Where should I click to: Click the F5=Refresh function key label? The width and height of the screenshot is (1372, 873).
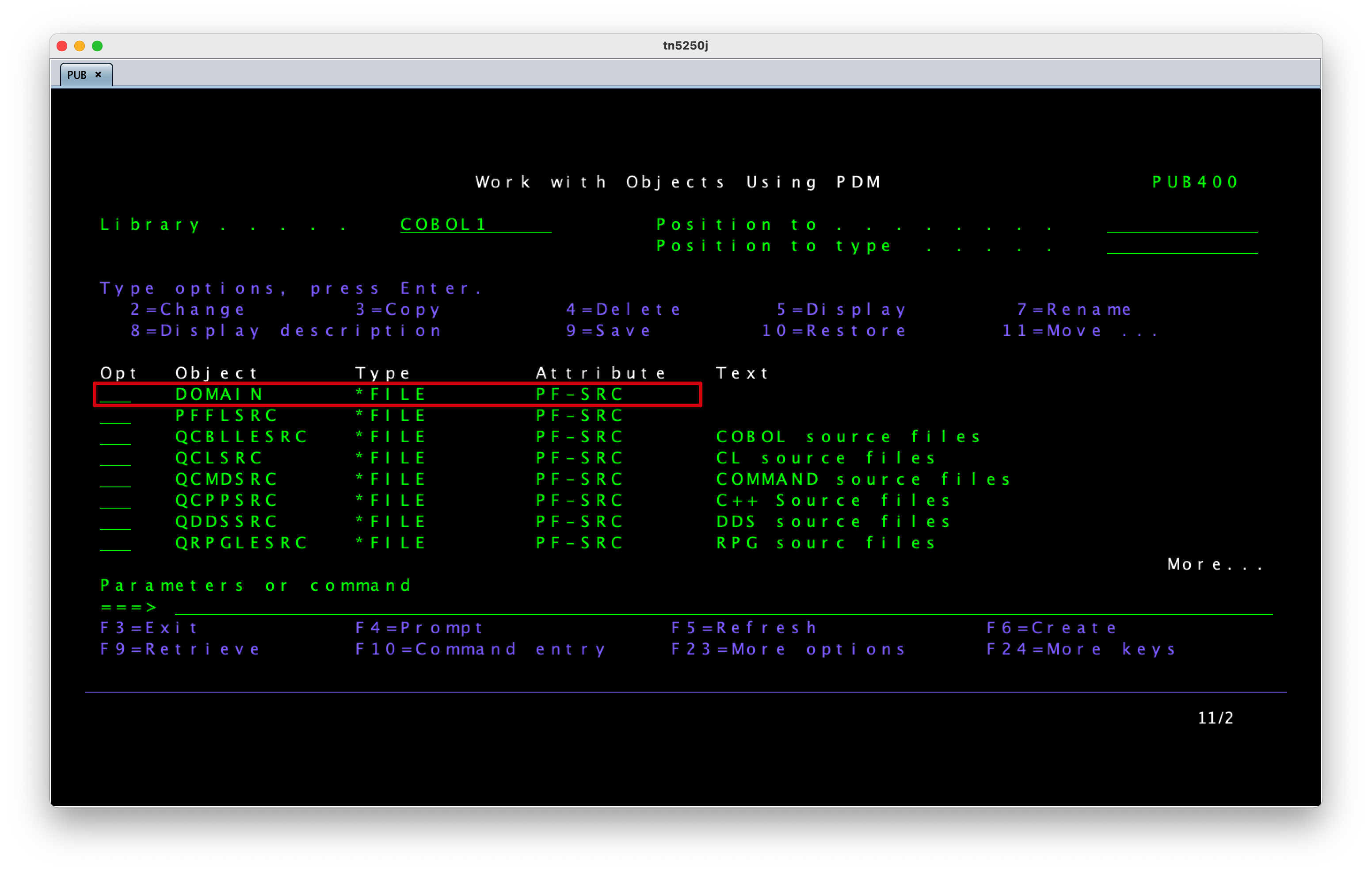pyautogui.click(x=744, y=628)
